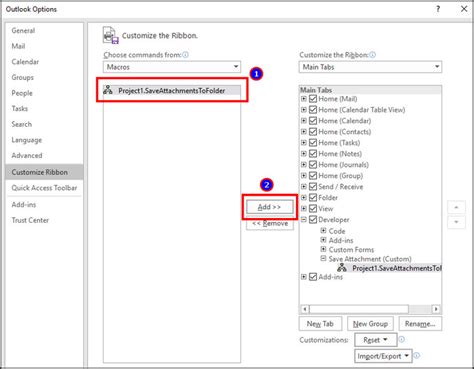This screenshot has width=474, height=369.
Task: Click the << Remove button
Action: tap(270, 223)
